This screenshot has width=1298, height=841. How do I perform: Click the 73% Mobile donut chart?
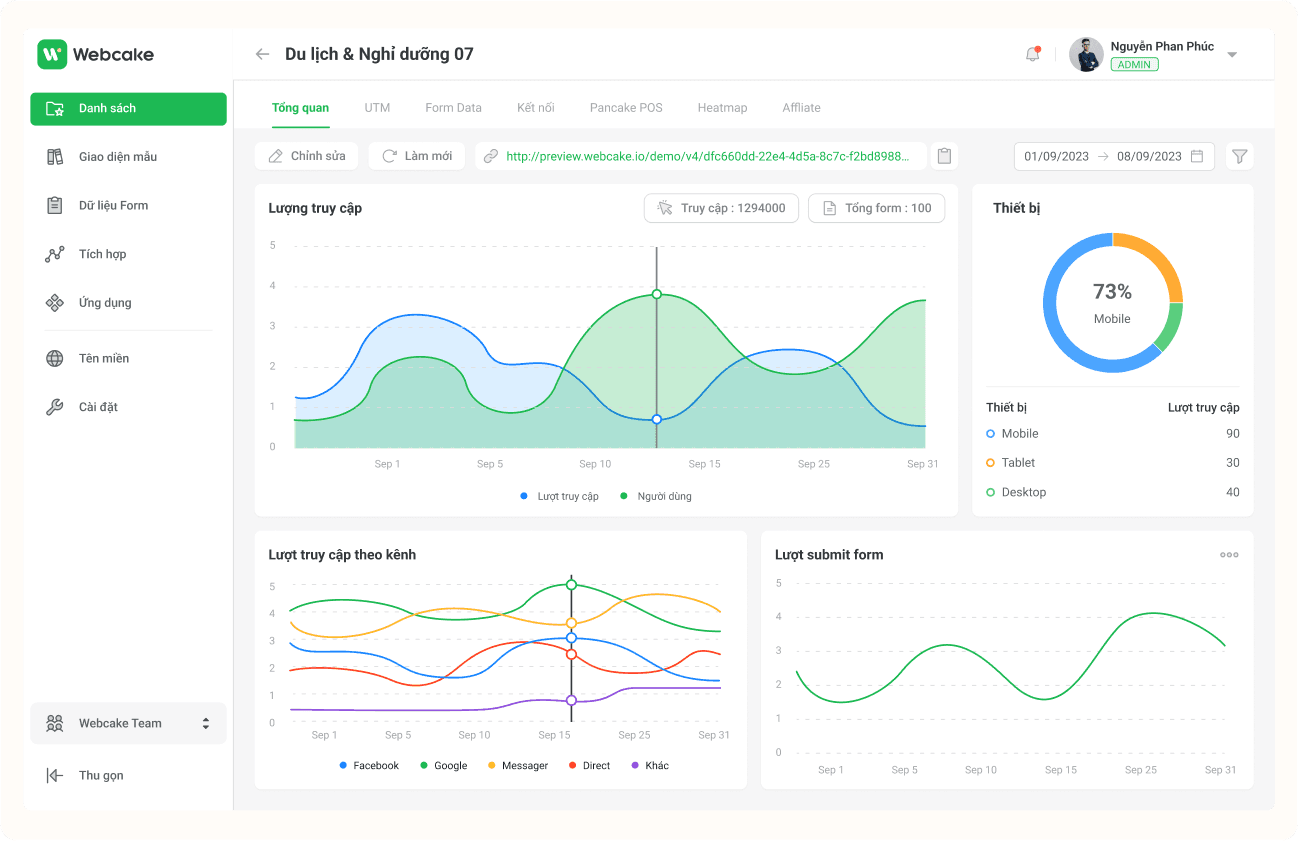coord(1113,303)
